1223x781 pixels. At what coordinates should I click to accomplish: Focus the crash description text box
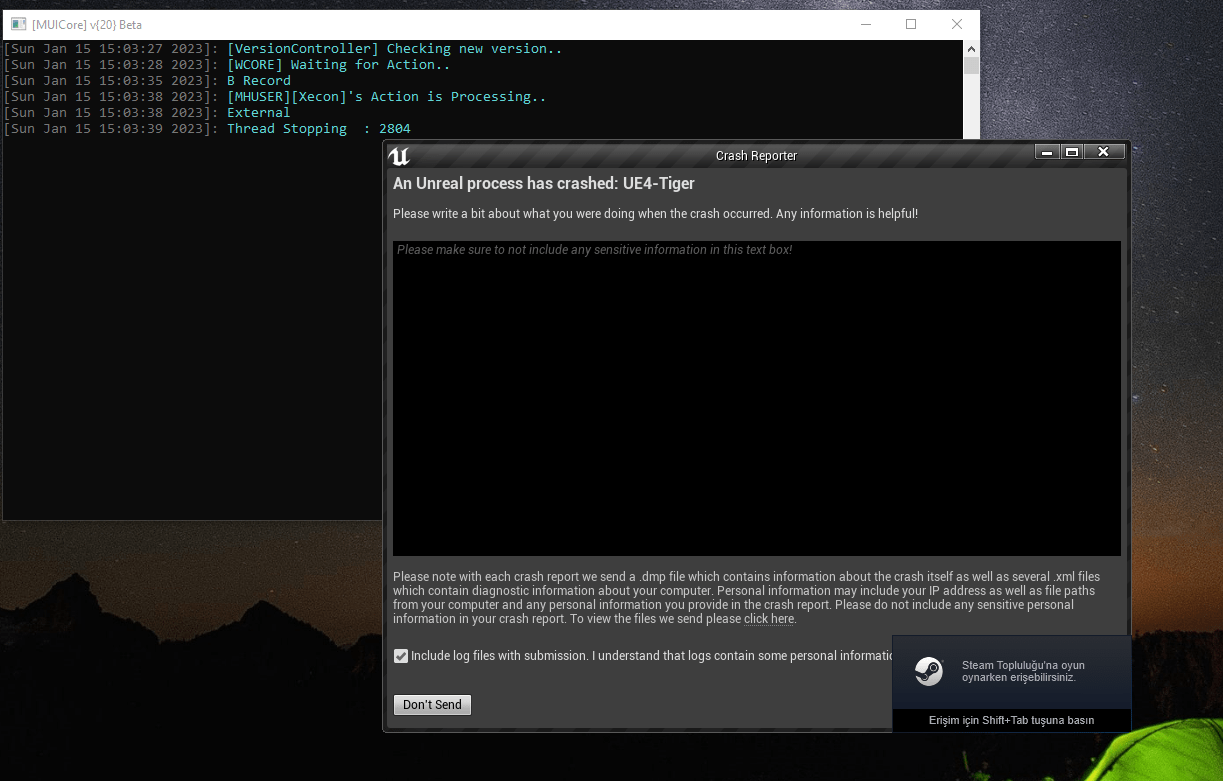click(756, 398)
